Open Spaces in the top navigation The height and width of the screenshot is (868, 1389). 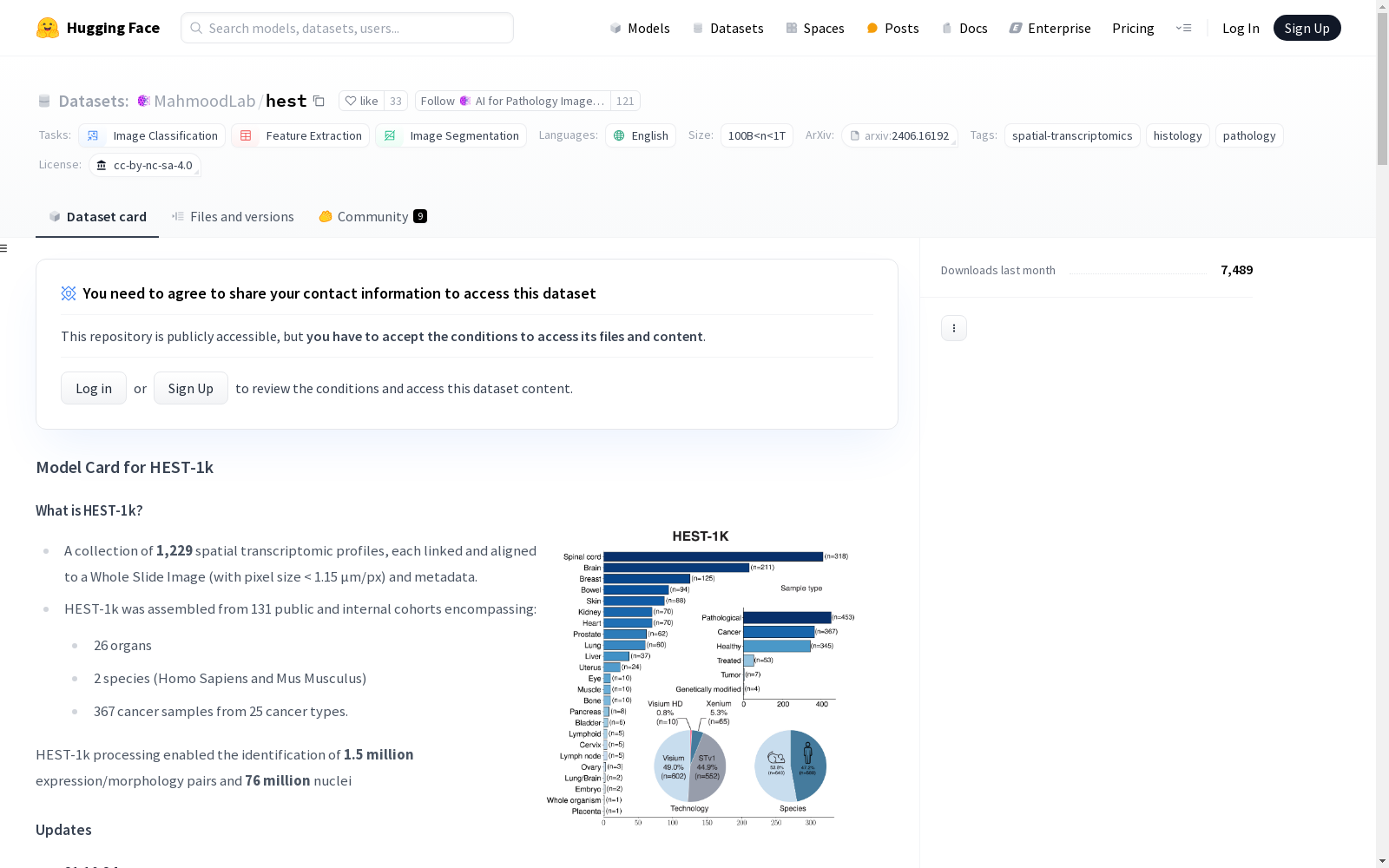(815, 28)
